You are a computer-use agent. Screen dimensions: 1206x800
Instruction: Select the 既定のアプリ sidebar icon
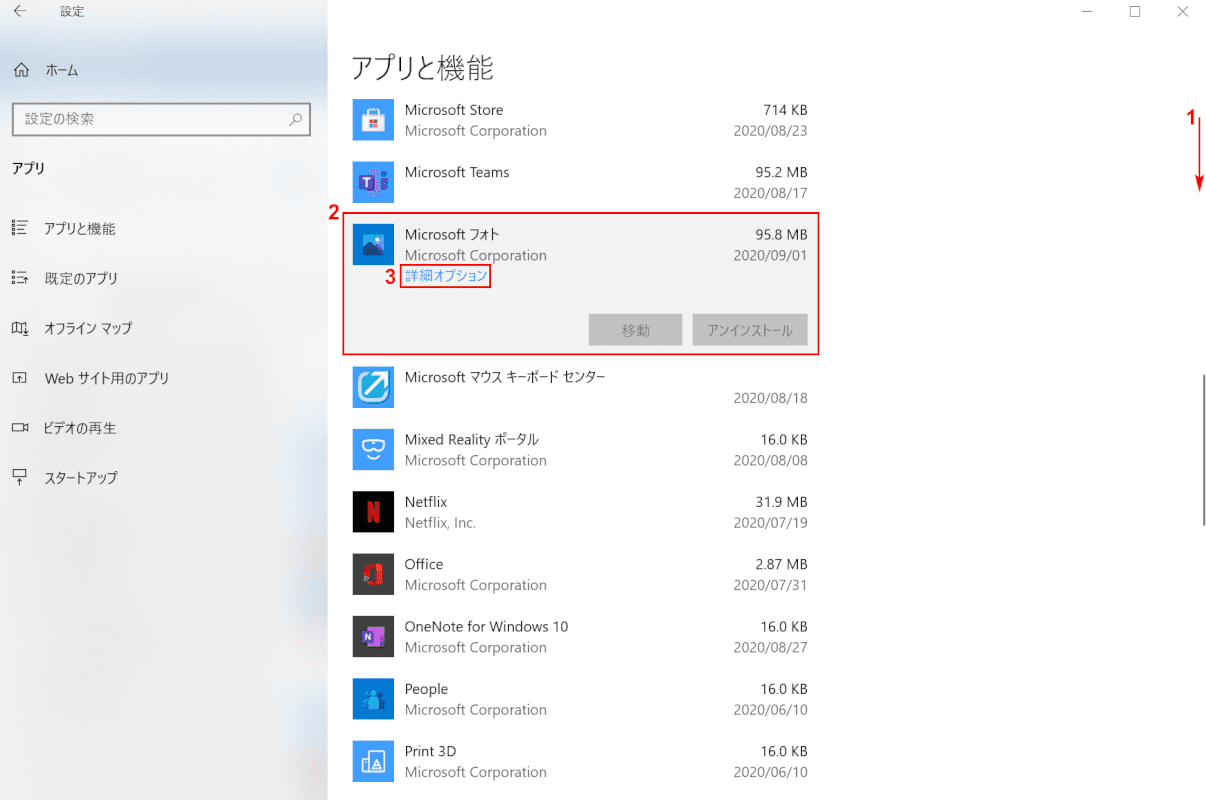[20, 278]
